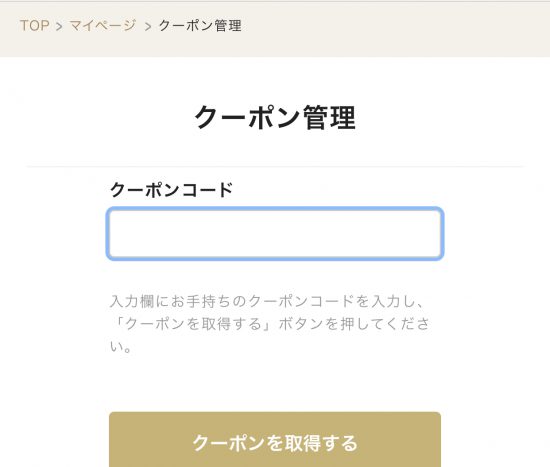Image resolution: width=550 pixels, height=467 pixels.
Task: Click the thin divider line under heading
Action: pyautogui.click(x=275, y=167)
